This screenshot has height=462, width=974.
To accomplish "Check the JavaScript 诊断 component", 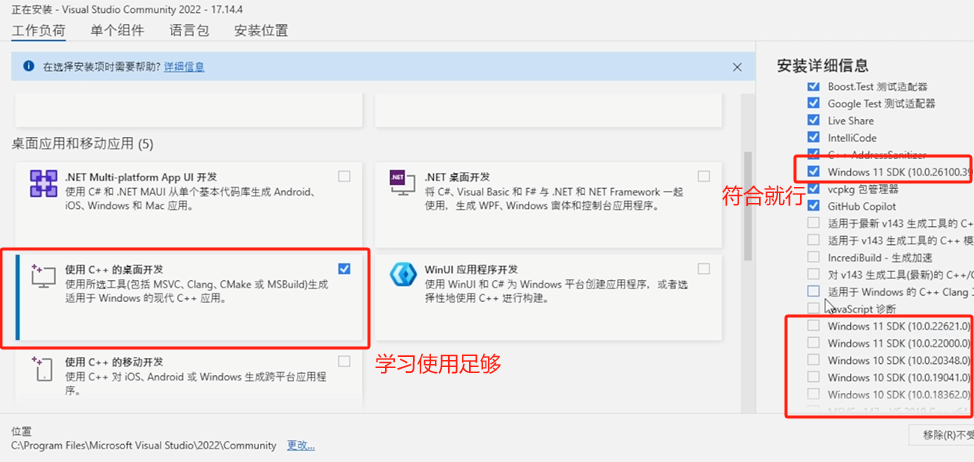I will click(812, 308).
